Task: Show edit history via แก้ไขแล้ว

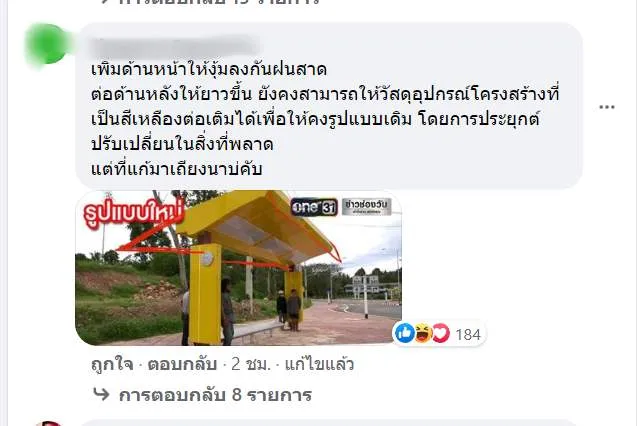Action: point(319,364)
